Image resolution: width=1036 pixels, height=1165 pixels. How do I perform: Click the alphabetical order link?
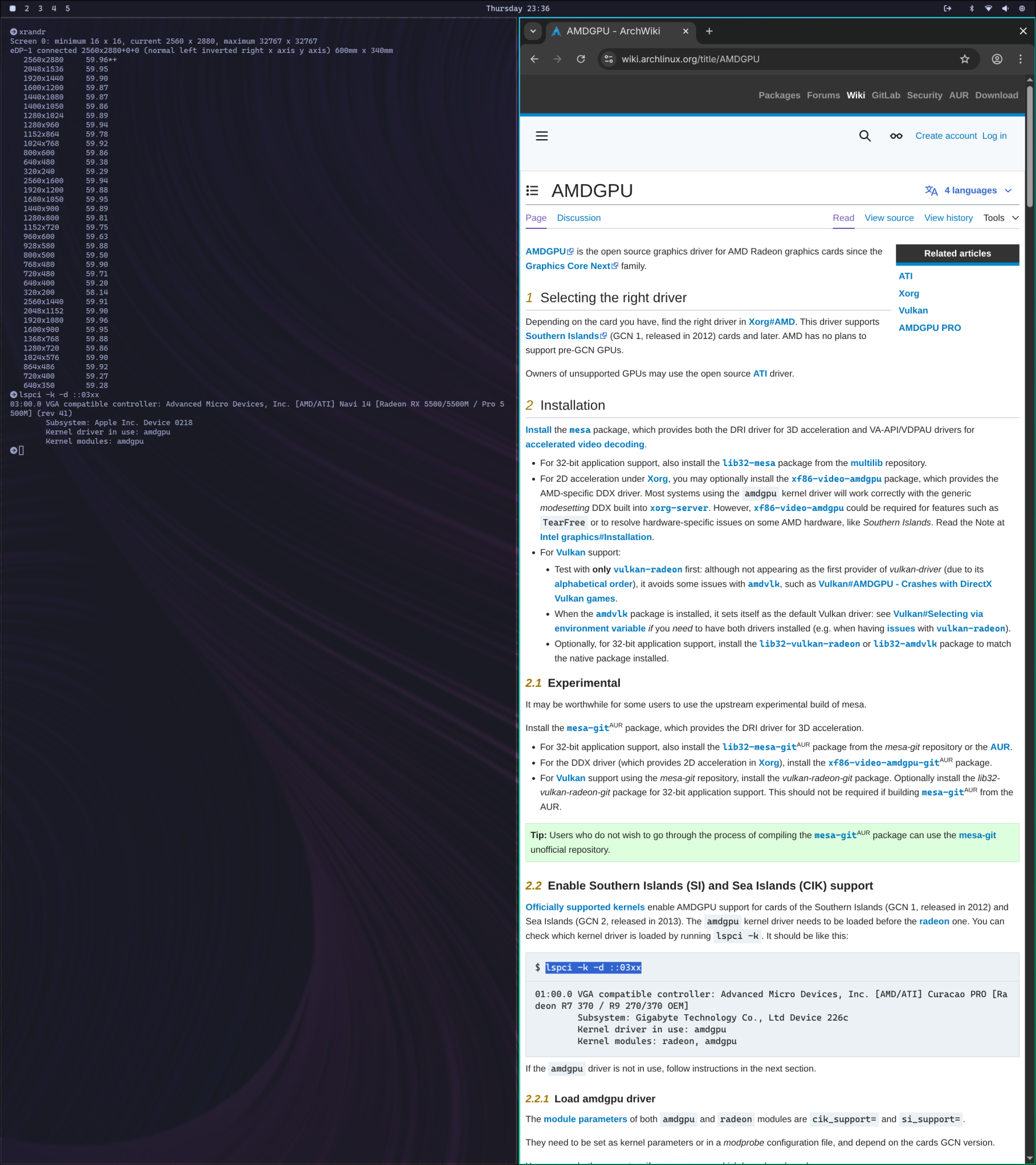tap(593, 584)
